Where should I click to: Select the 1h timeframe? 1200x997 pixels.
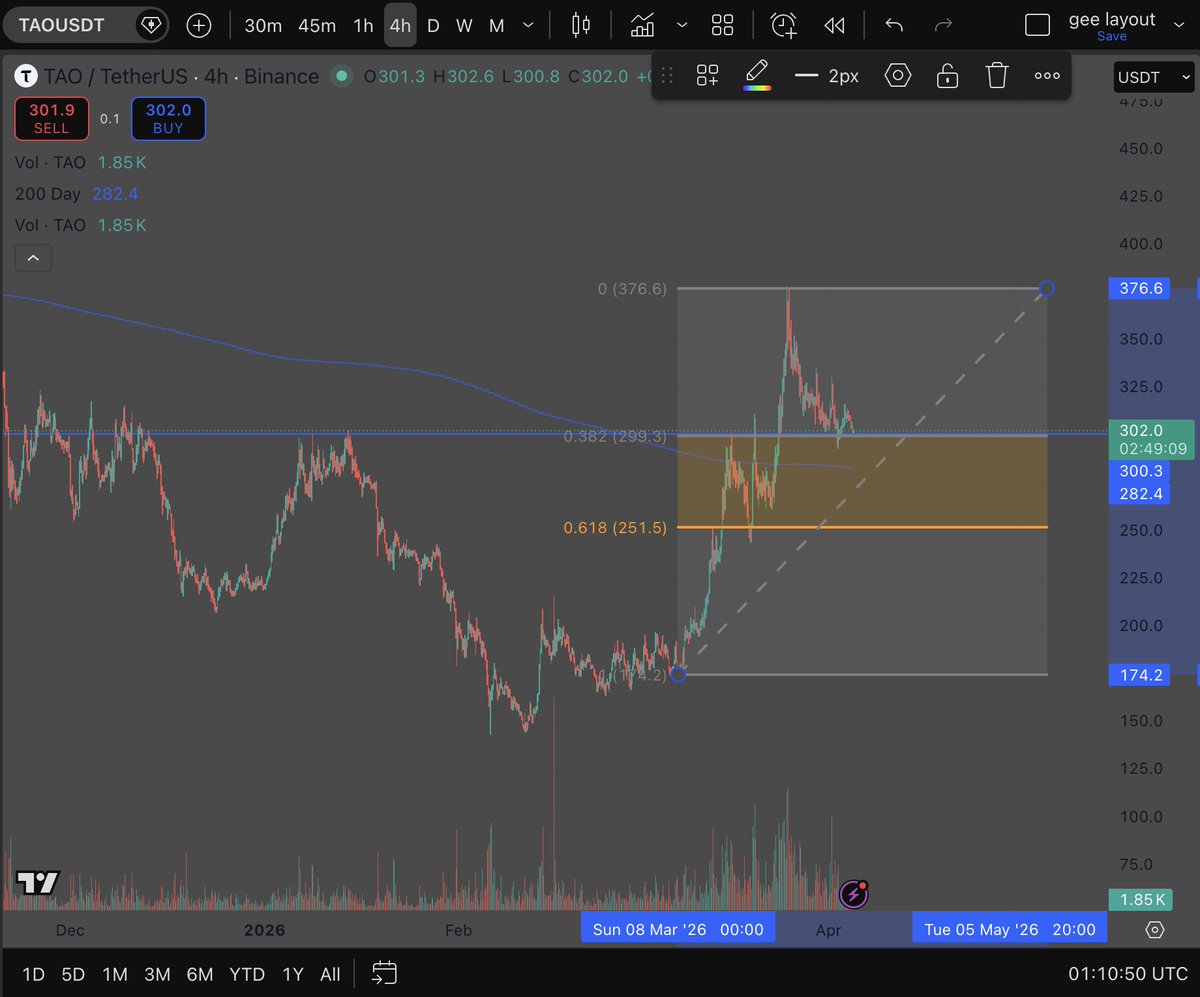[x=363, y=26]
